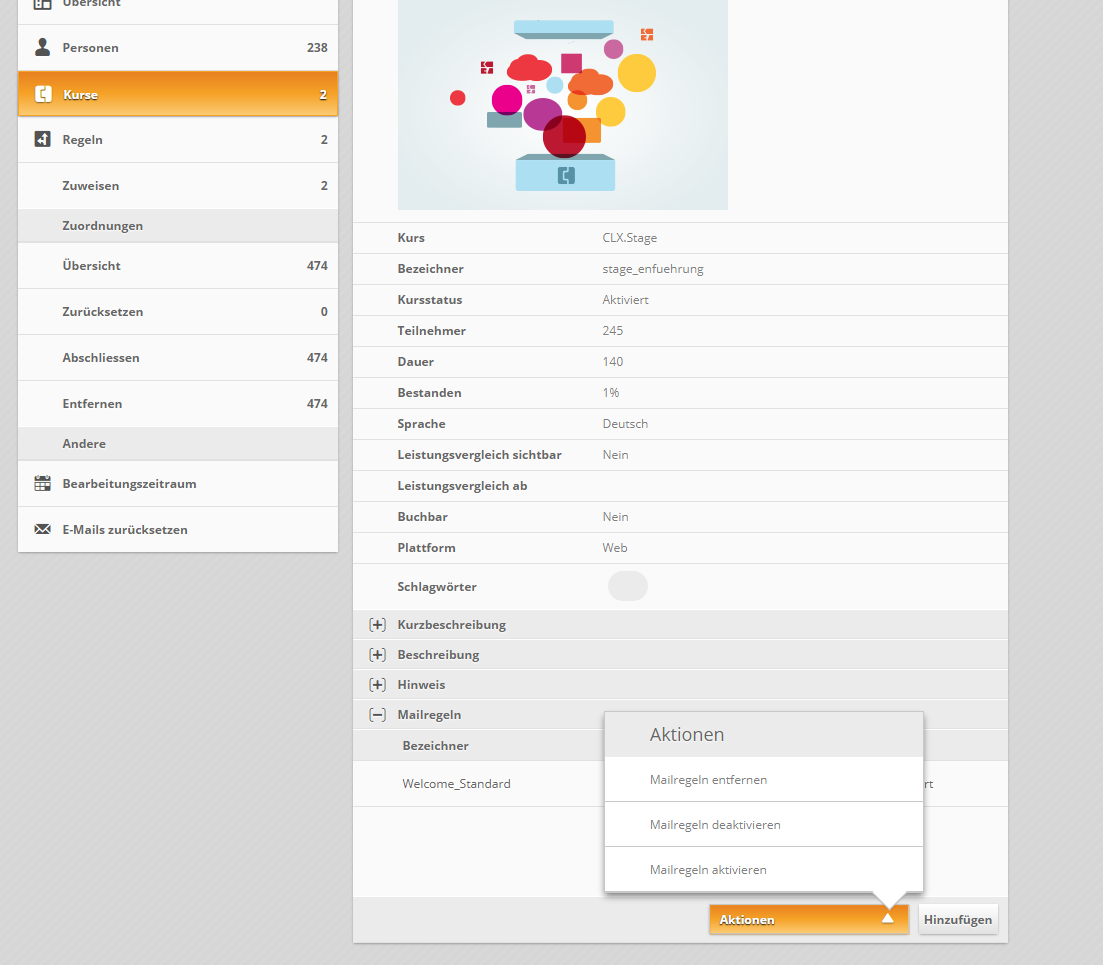The image size is (1103, 965).
Task: Choose Mailregeln deaktivieren action
Action: pos(714,825)
